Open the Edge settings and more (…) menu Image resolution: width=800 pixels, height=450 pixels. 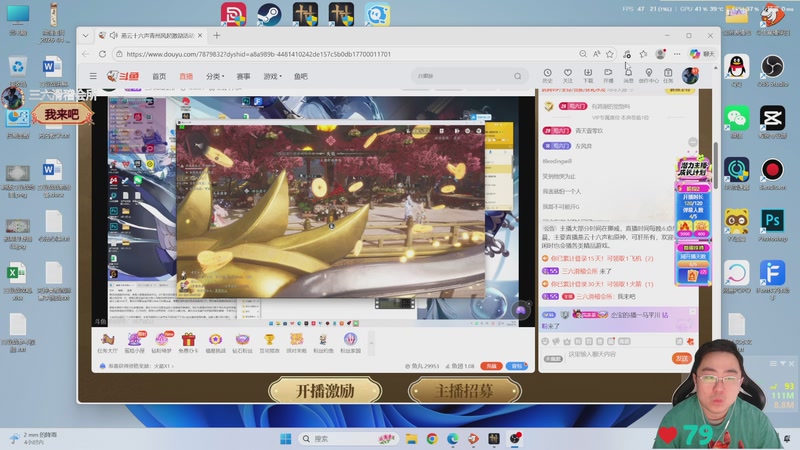click(x=677, y=54)
